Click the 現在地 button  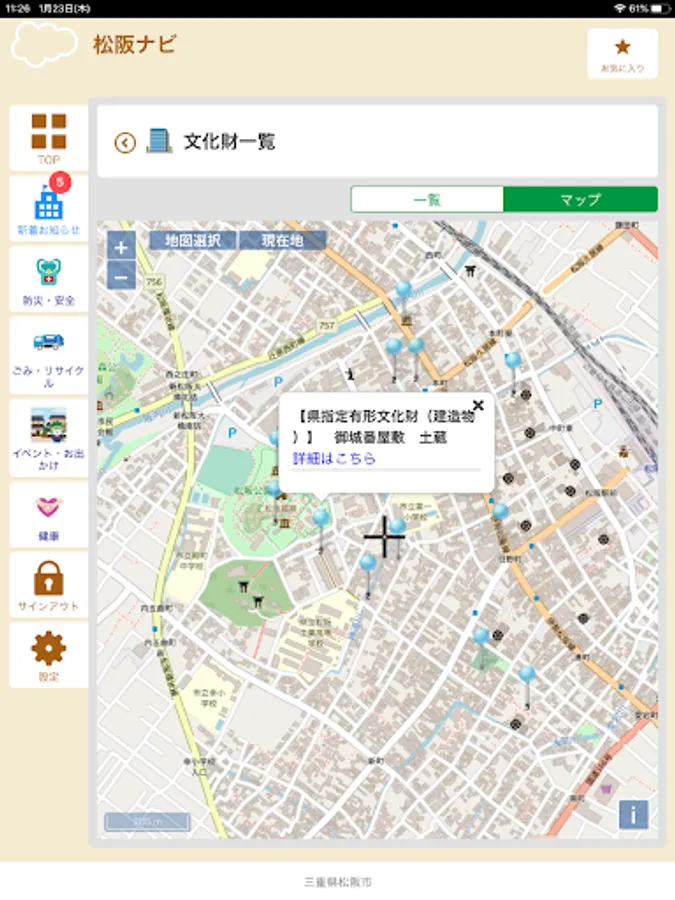pos(282,240)
